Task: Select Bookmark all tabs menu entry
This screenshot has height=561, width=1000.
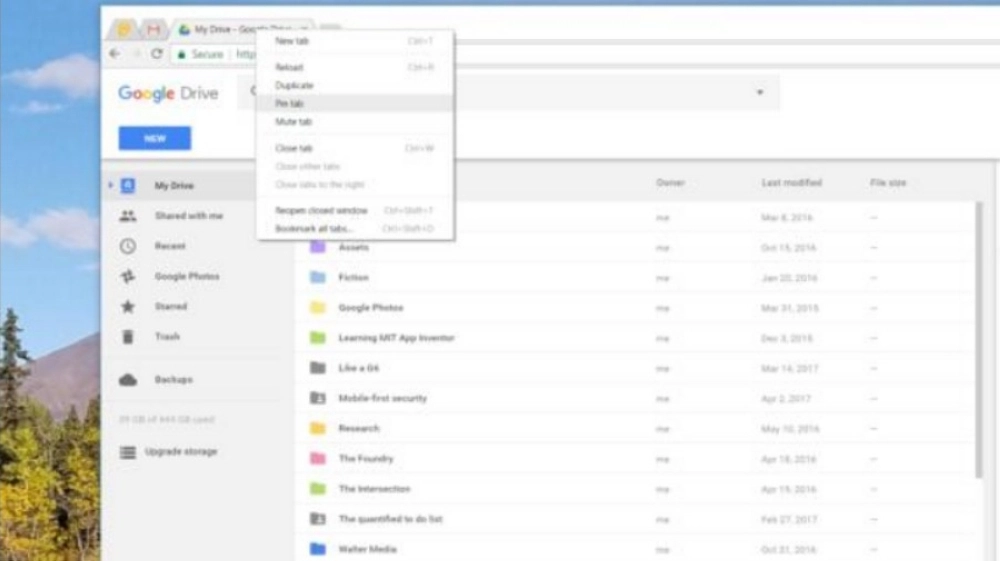Action: 314,229
